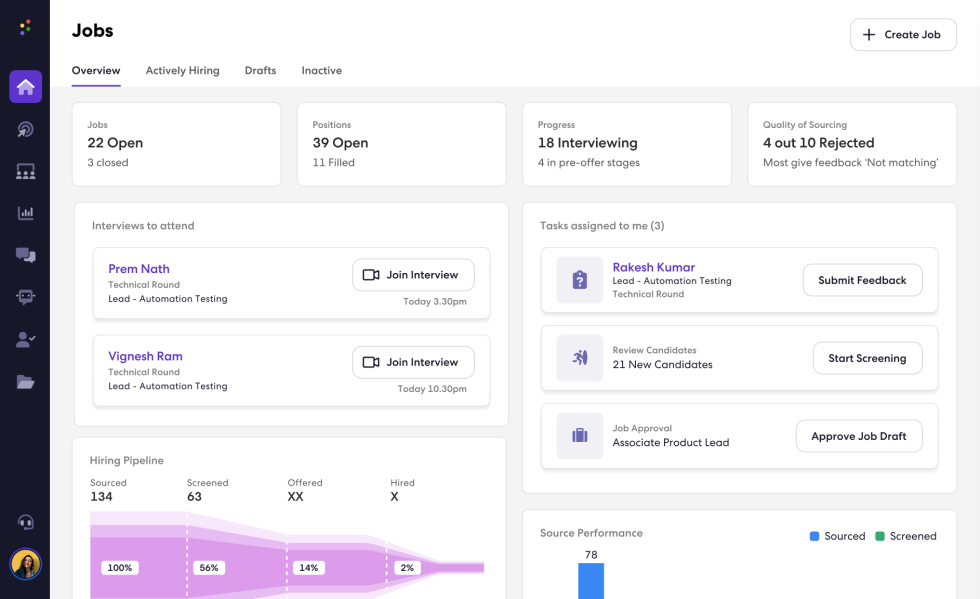
Task: Join interview with Vignesh Ram
Action: tap(413, 362)
